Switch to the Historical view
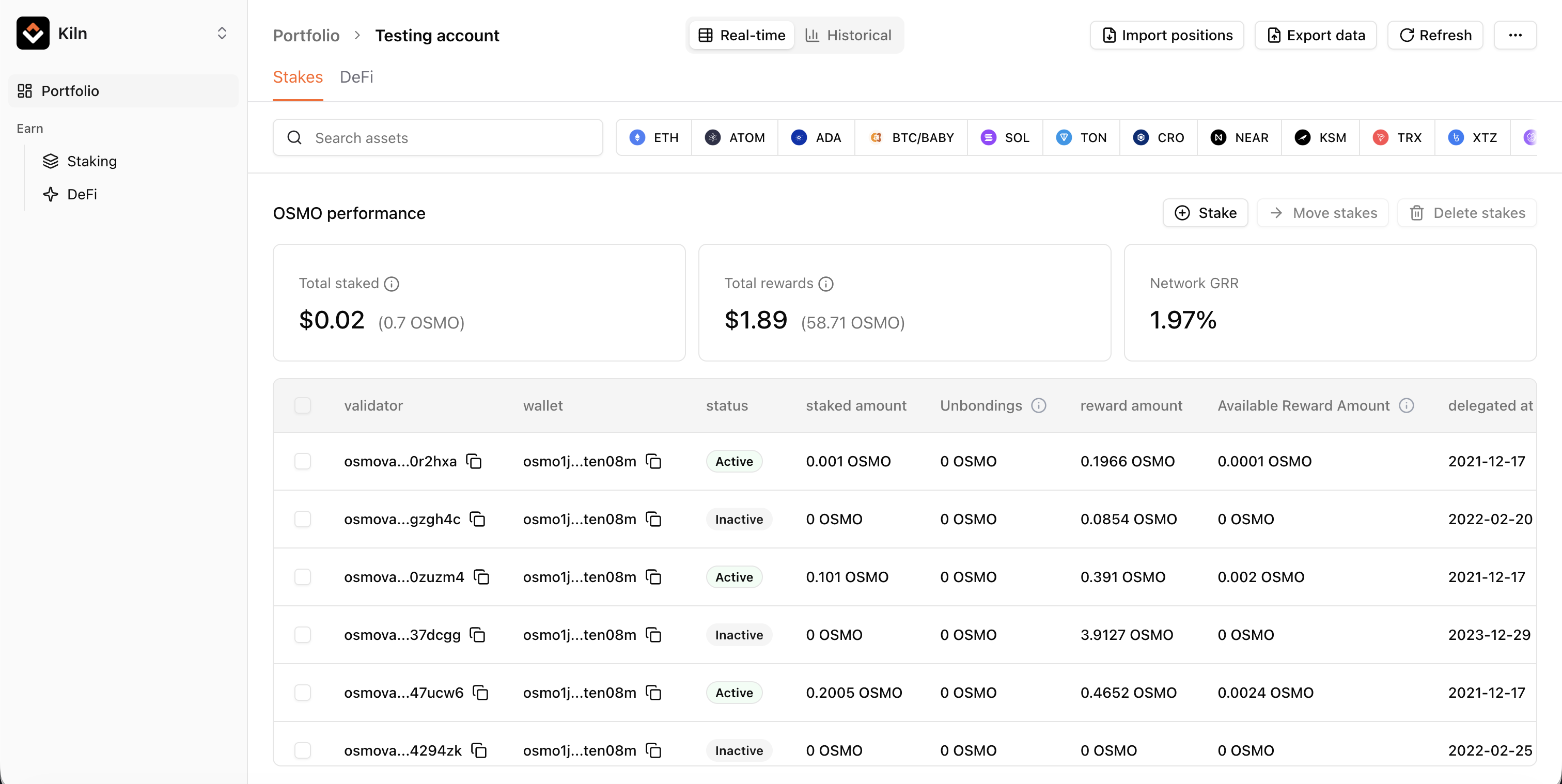The height and width of the screenshot is (784, 1562). click(x=848, y=35)
